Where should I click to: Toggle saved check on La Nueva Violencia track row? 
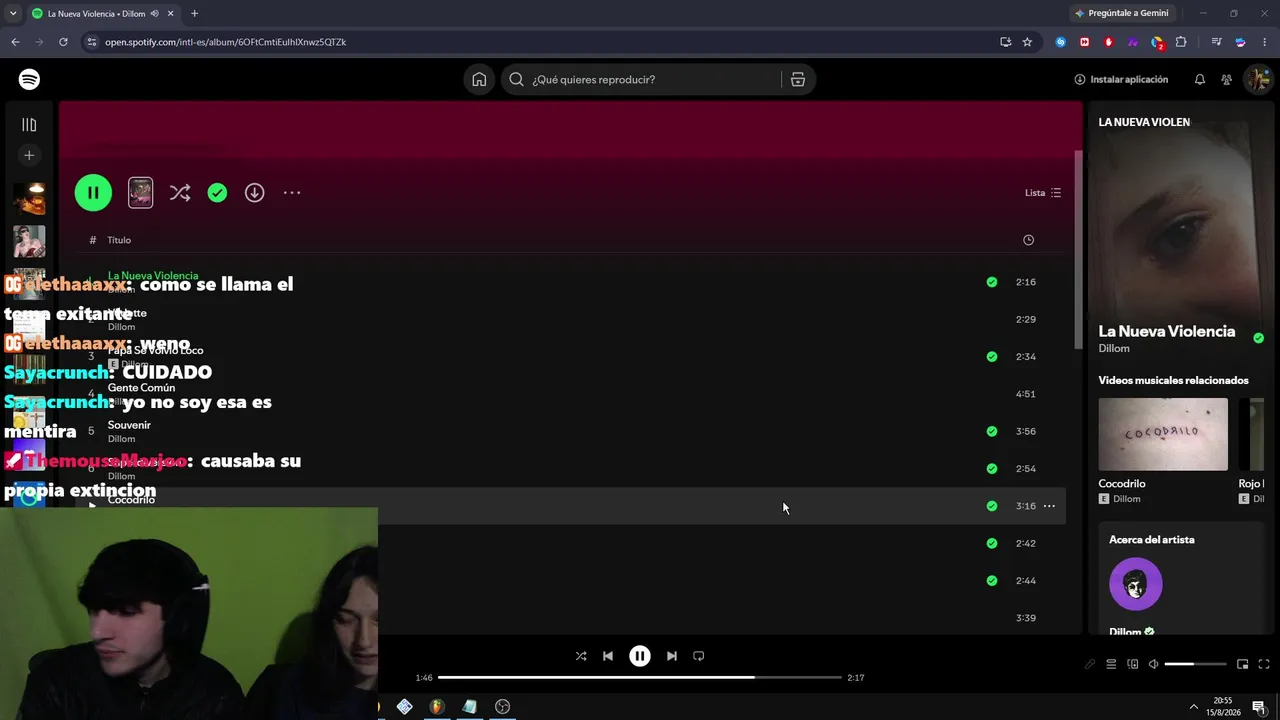point(992,282)
